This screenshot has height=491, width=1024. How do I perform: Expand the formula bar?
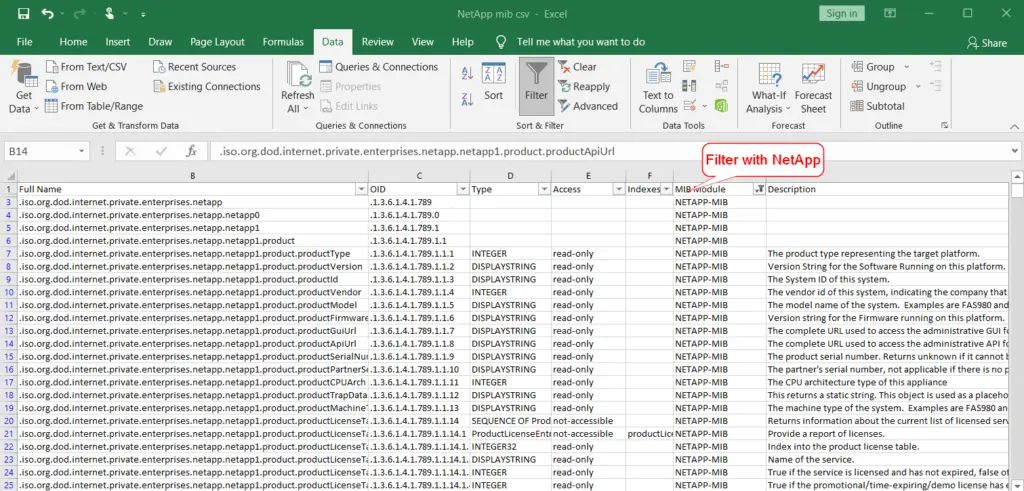[1013, 151]
